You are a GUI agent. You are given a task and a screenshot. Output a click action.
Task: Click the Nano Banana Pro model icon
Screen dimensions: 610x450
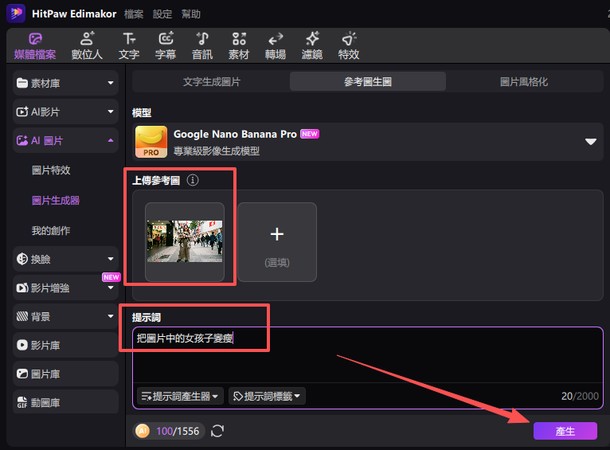point(151,142)
